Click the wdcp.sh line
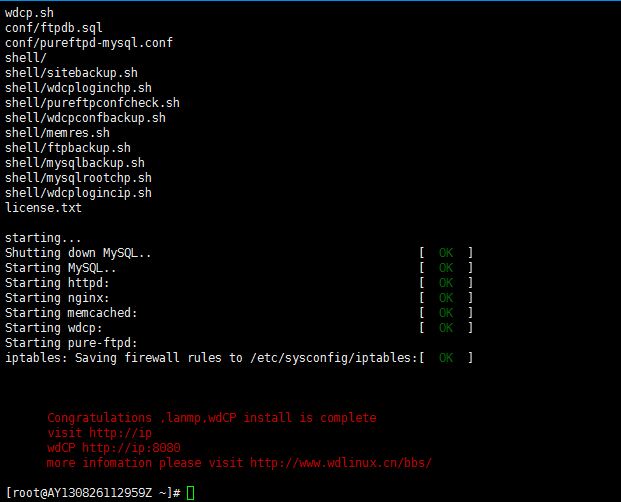This screenshot has height=502, width=621. coord(29,13)
